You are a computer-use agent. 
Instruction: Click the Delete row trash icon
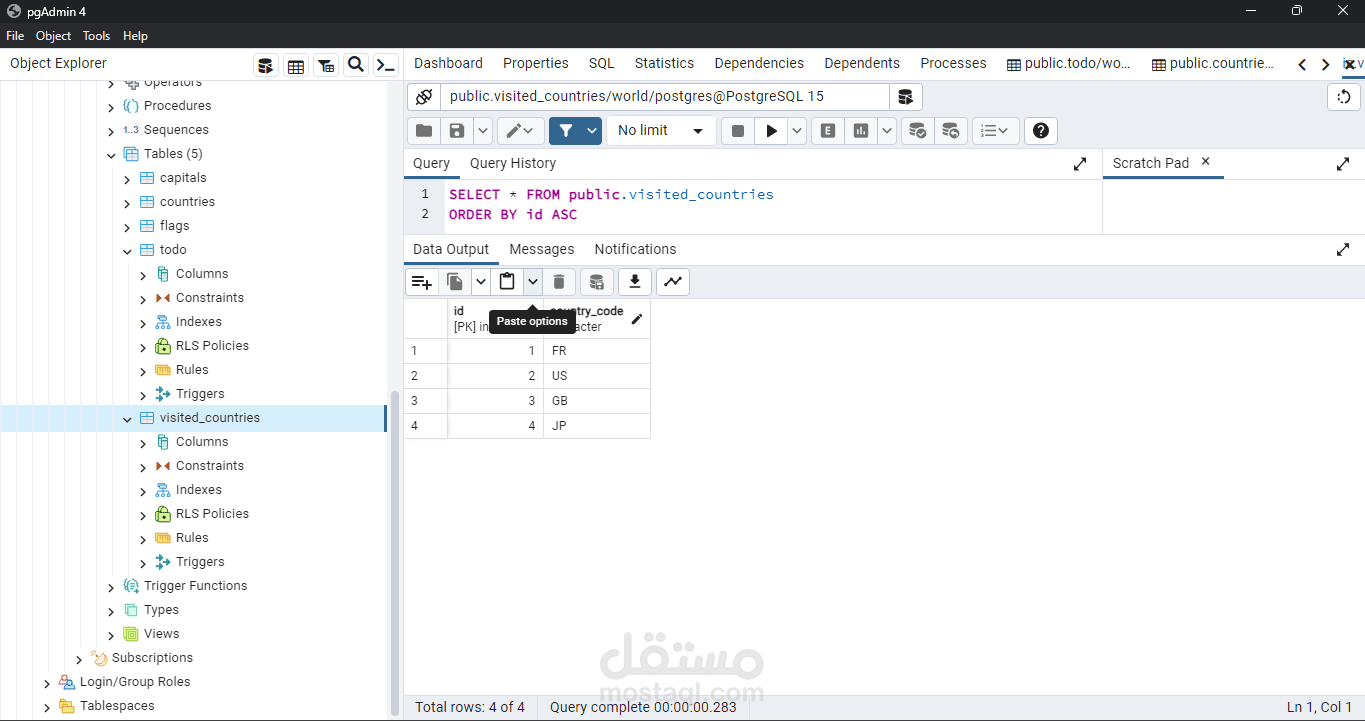pyautogui.click(x=559, y=282)
